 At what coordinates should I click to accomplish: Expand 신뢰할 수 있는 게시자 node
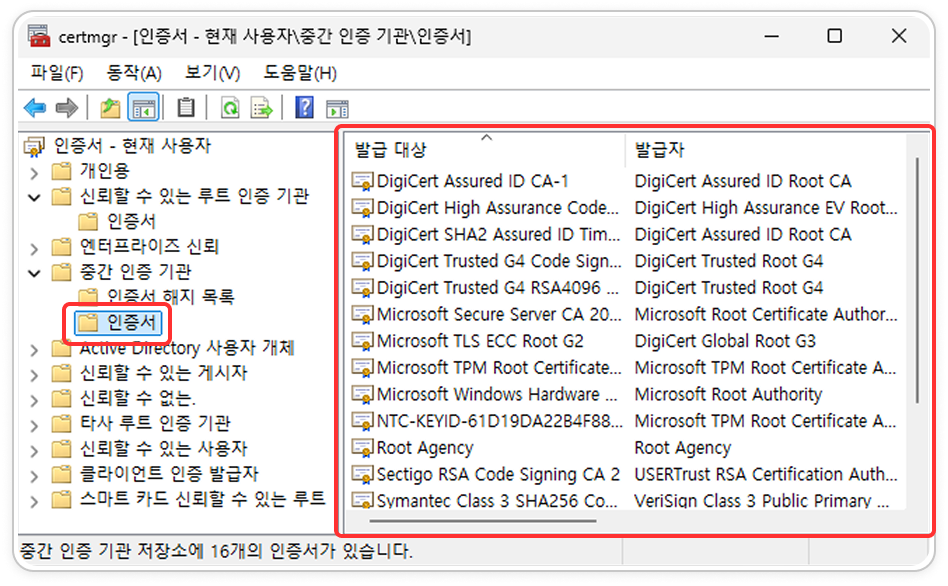pos(34,375)
